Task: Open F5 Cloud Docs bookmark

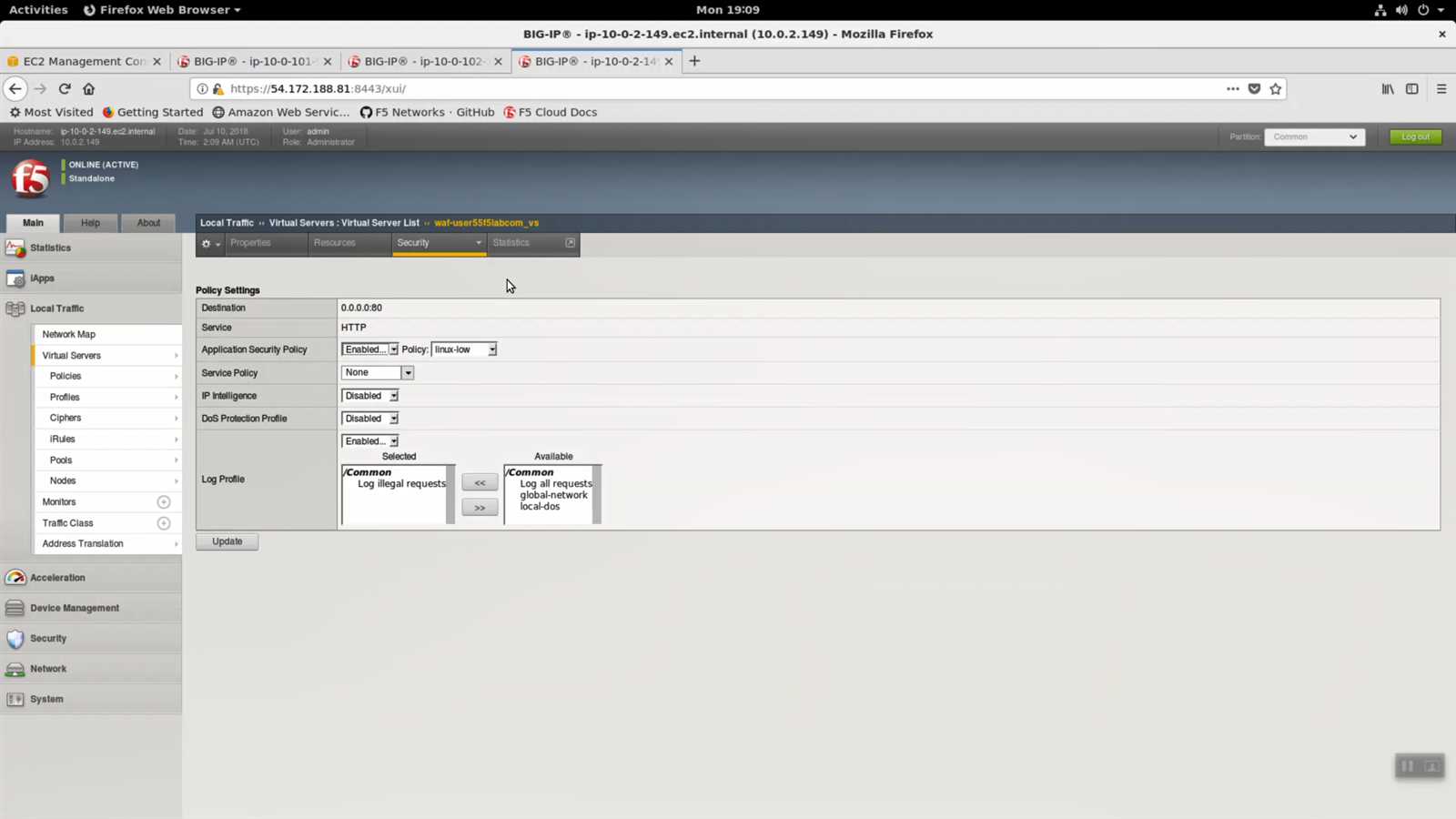Action: [x=550, y=112]
